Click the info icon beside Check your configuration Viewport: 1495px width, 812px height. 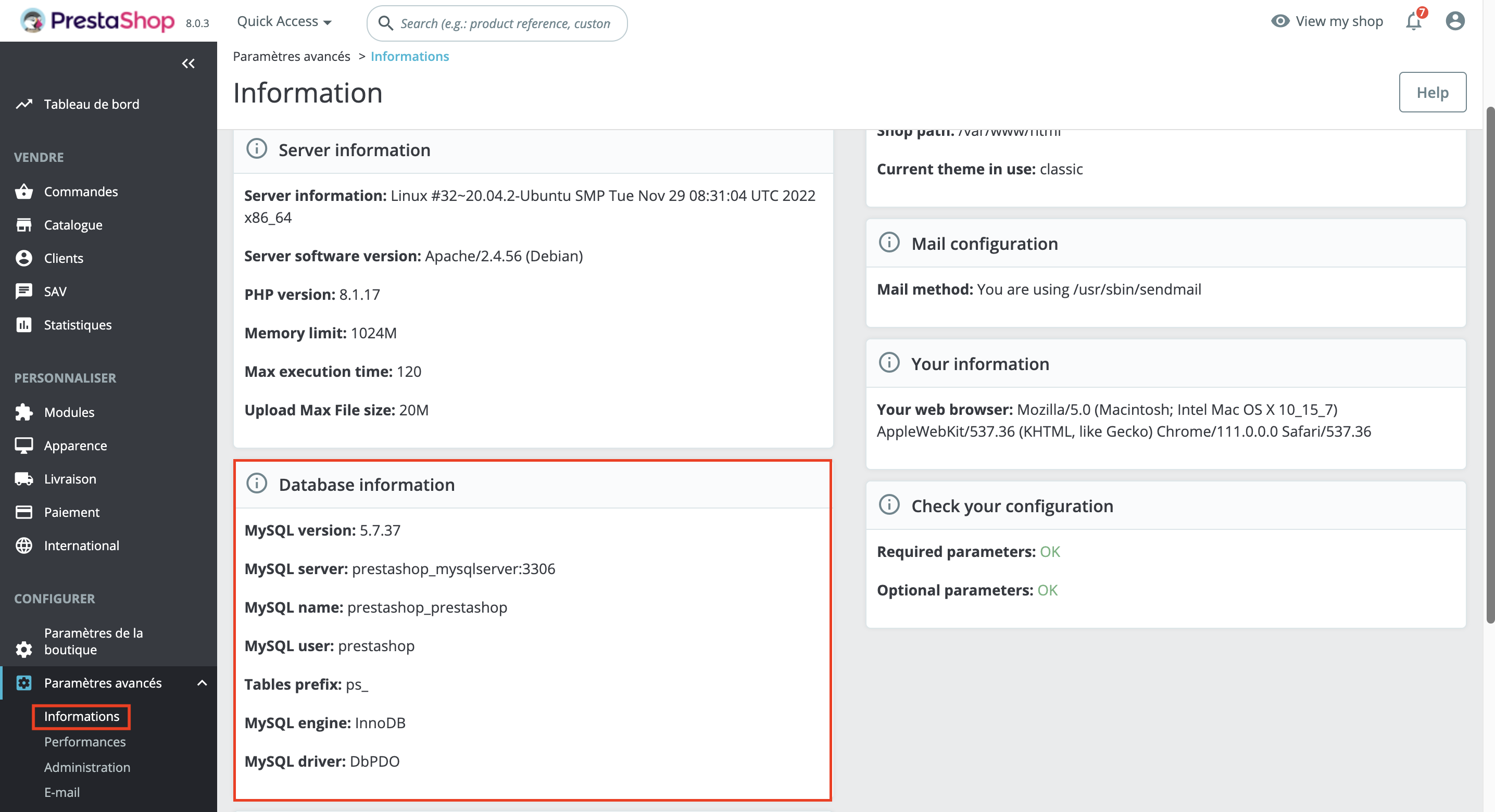(889, 504)
